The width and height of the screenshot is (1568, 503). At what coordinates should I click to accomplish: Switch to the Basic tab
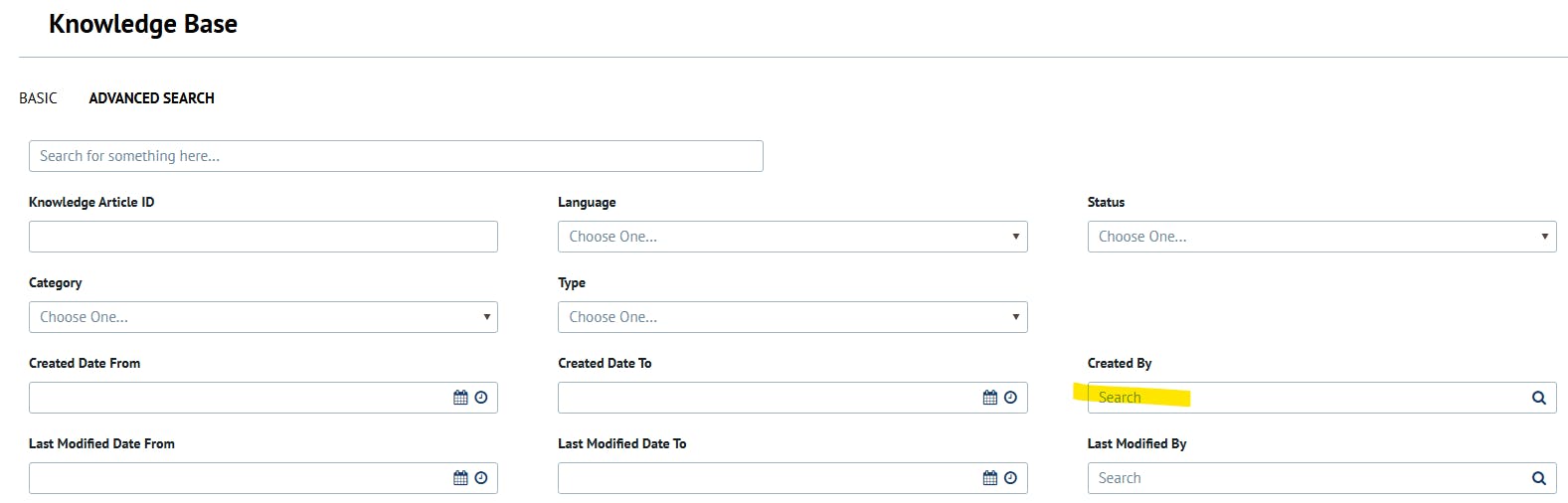(39, 98)
